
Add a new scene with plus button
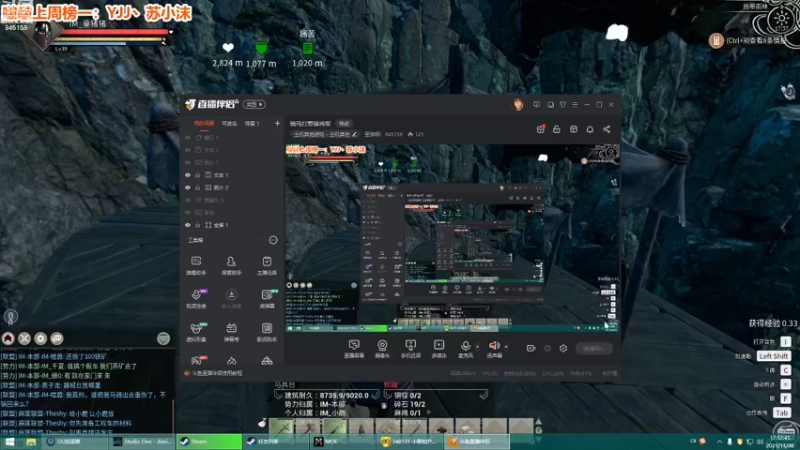pos(277,123)
